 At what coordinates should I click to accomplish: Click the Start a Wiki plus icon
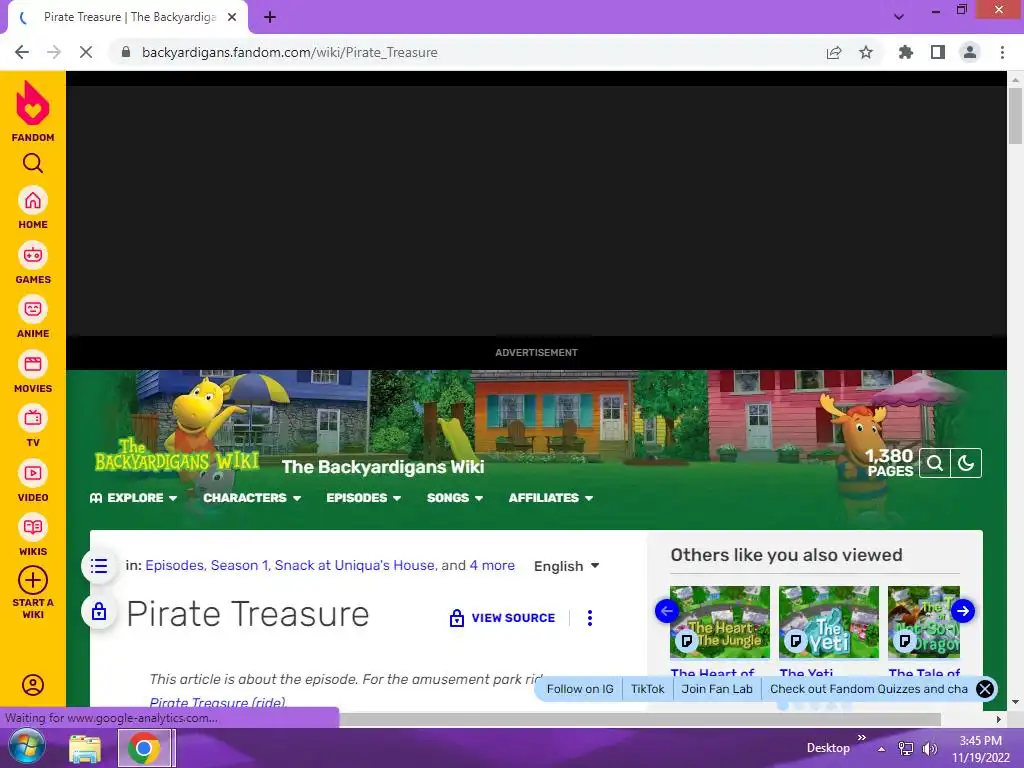(x=33, y=580)
